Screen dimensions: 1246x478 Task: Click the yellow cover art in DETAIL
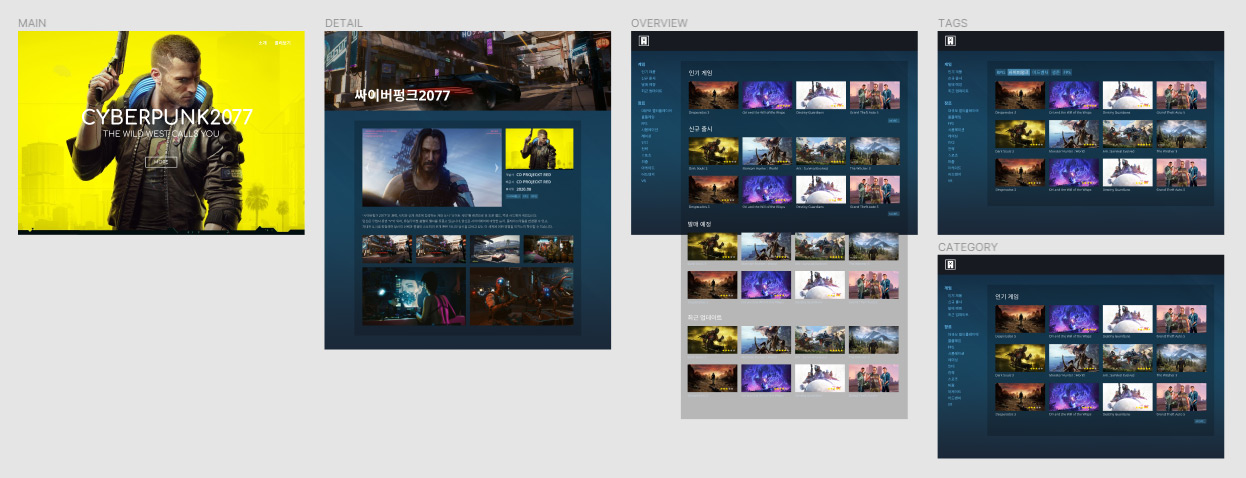click(x=540, y=149)
